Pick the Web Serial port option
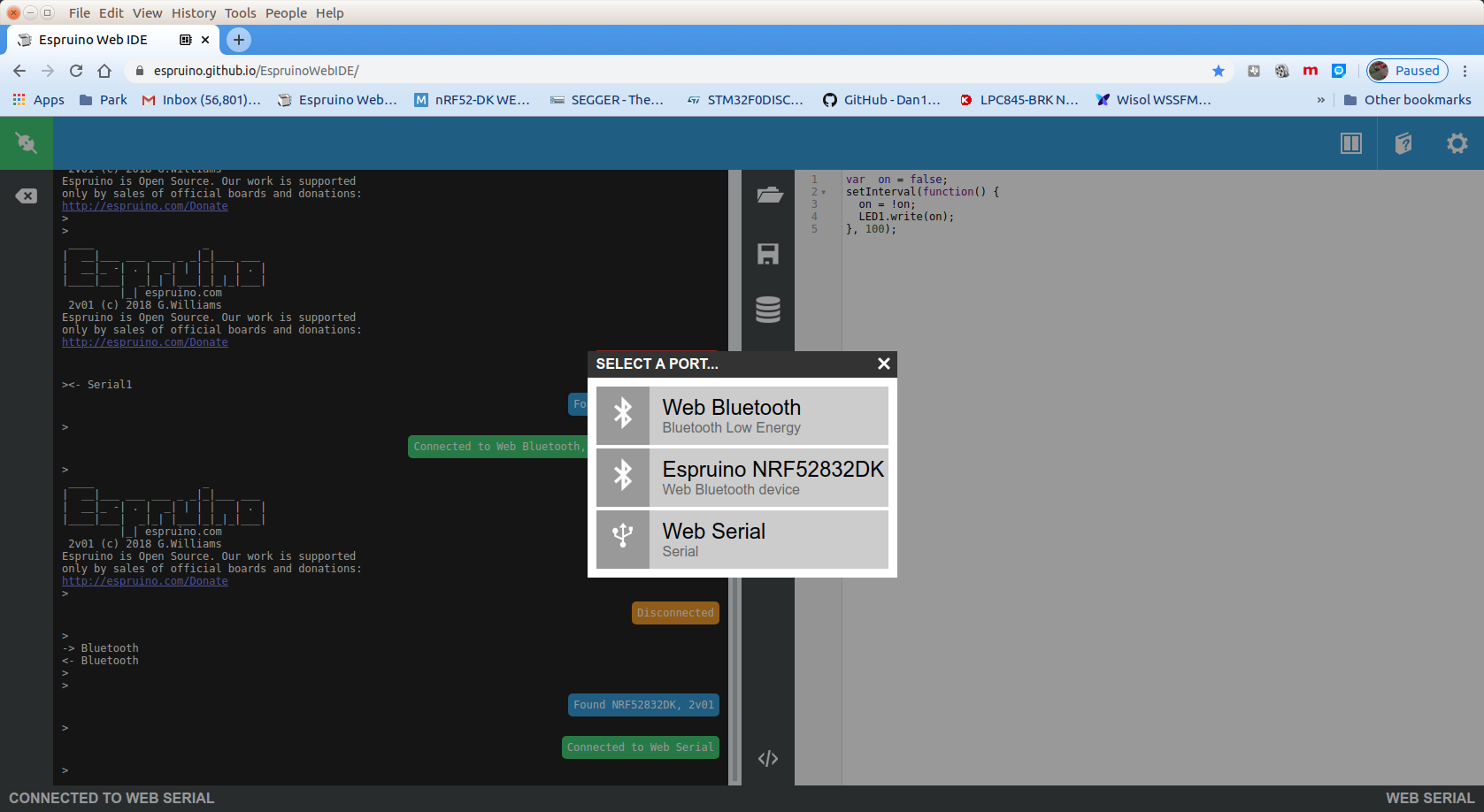 (742, 540)
